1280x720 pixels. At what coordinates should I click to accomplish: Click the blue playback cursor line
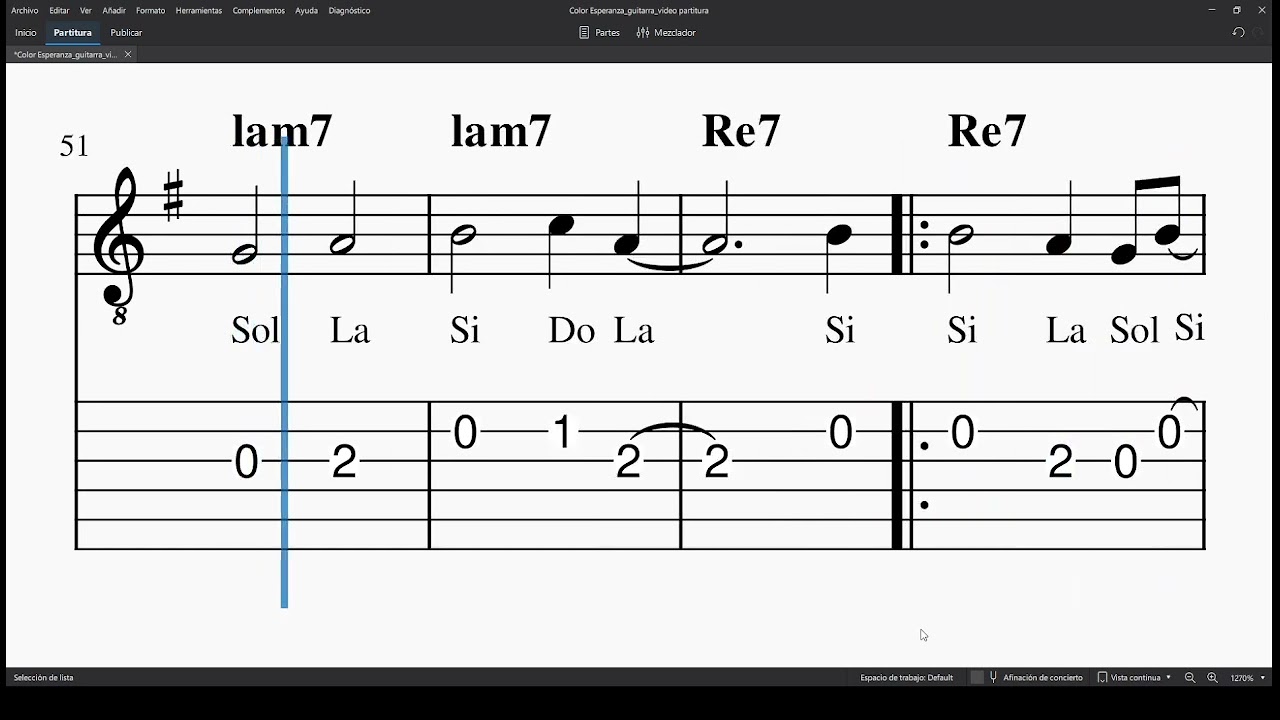(284, 370)
